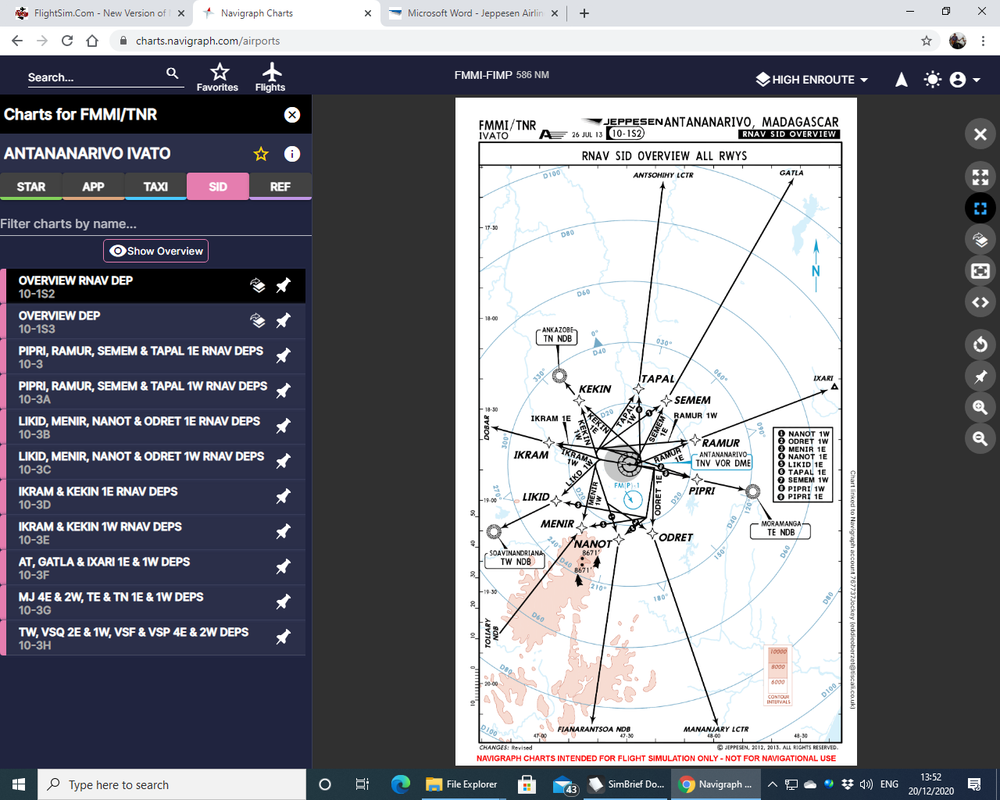1000x800 pixels.
Task: Bookmark this page with star icon
Action: tap(926, 41)
